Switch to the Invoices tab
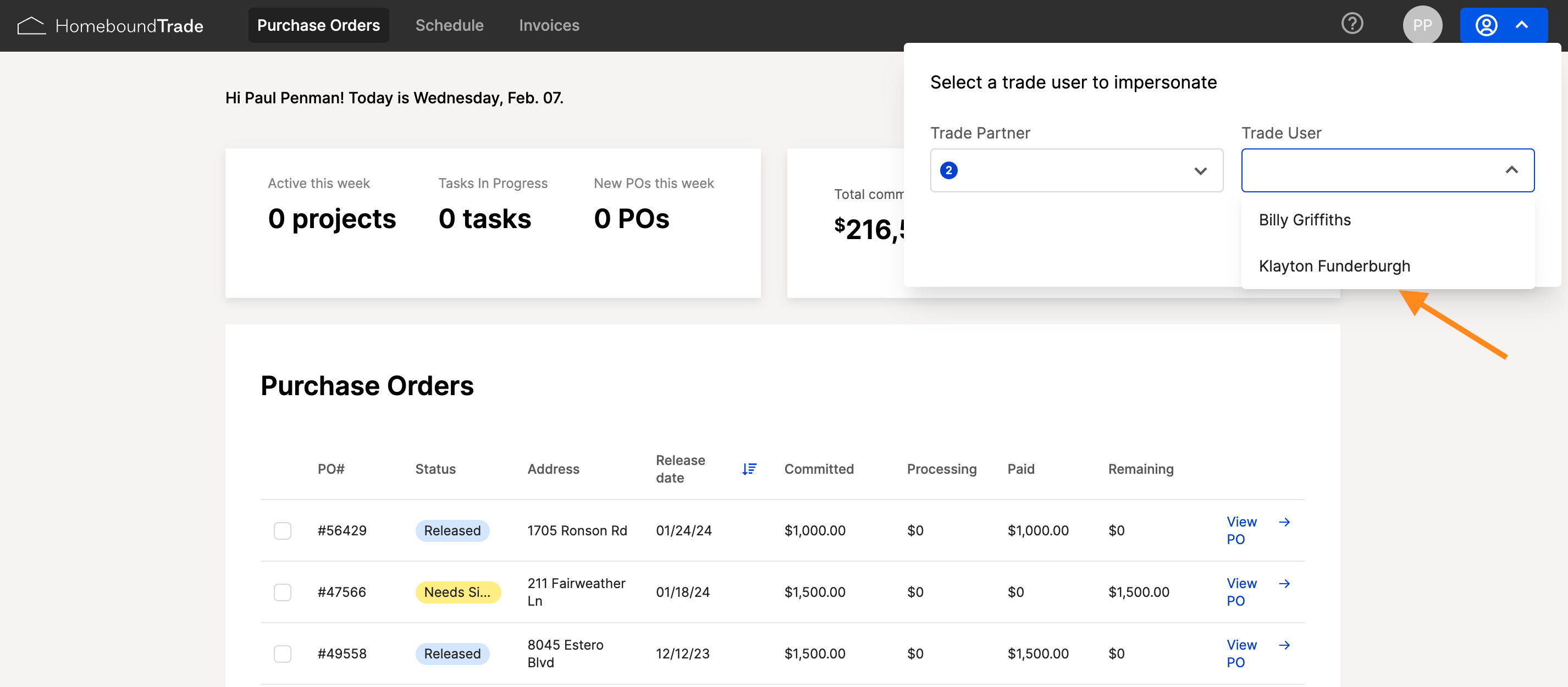 [x=549, y=25]
